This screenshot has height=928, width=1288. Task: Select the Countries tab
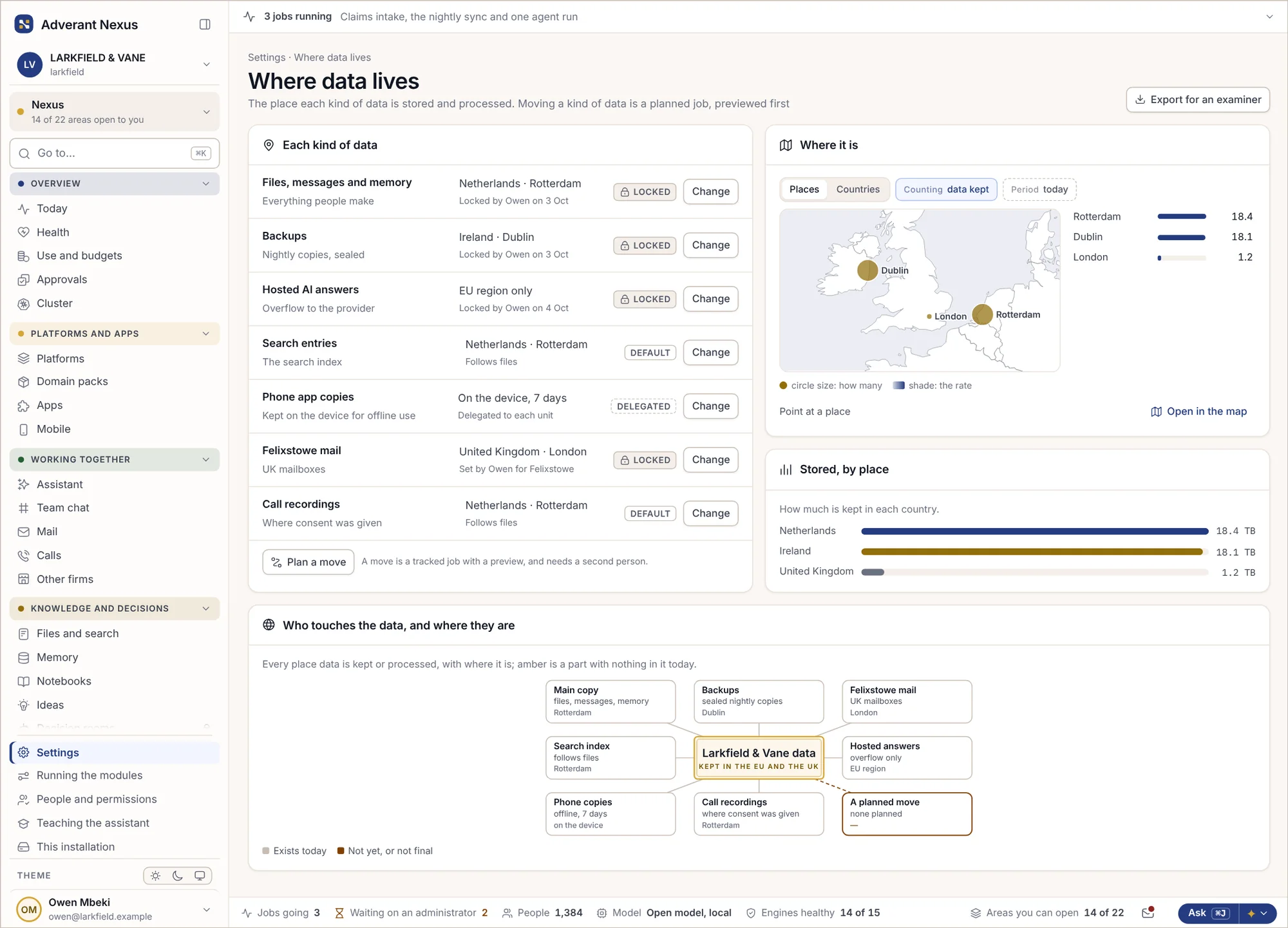pos(858,189)
